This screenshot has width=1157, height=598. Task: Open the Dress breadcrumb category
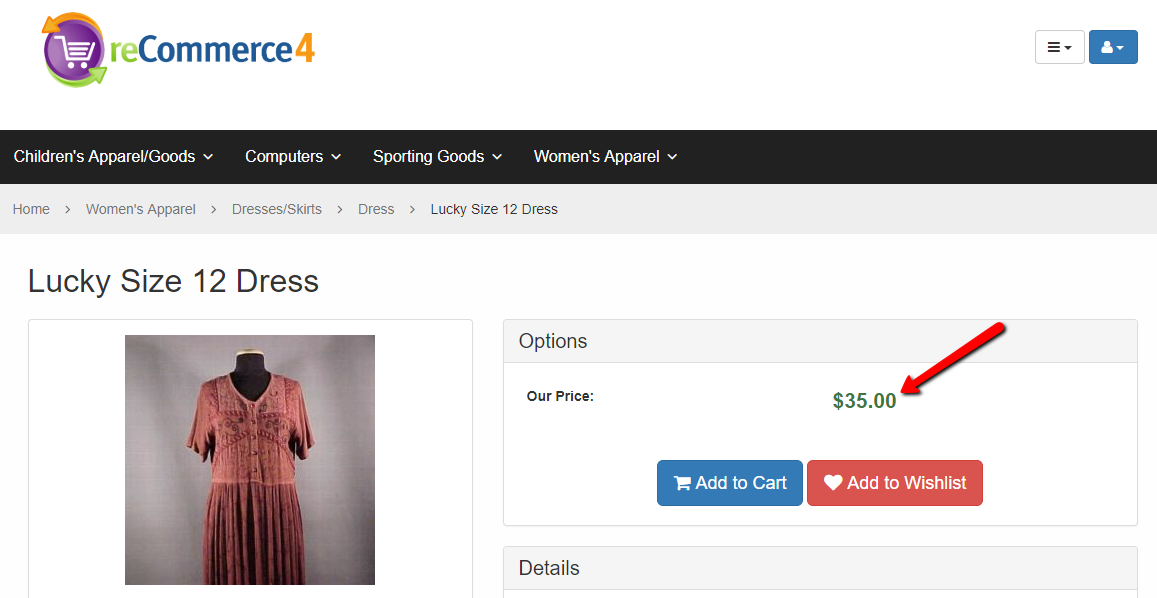tap(376, 210)
